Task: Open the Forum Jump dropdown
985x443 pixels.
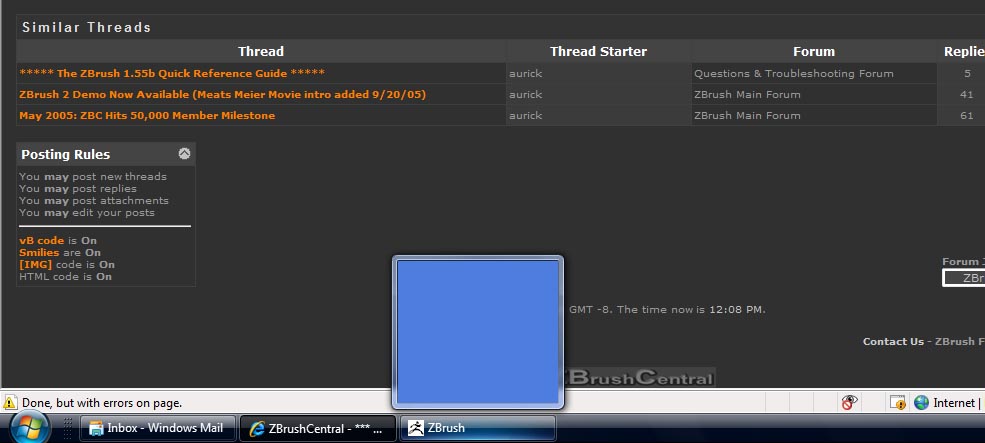Action: coord(964,278)
